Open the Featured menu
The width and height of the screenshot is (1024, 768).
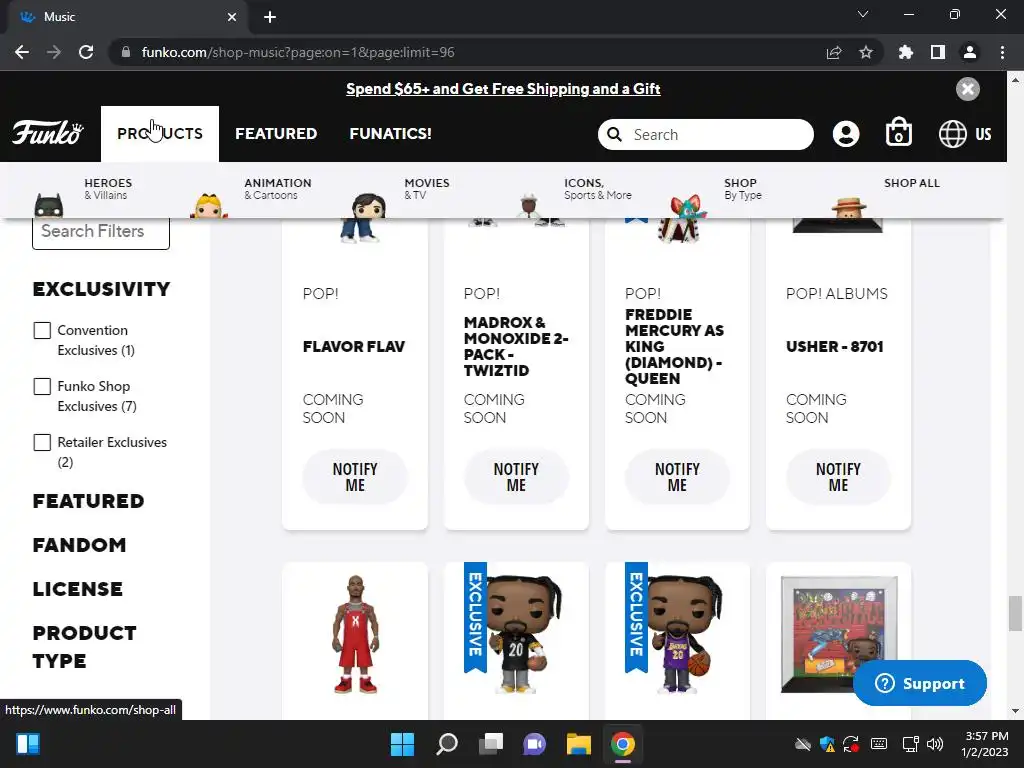point(276,133)
